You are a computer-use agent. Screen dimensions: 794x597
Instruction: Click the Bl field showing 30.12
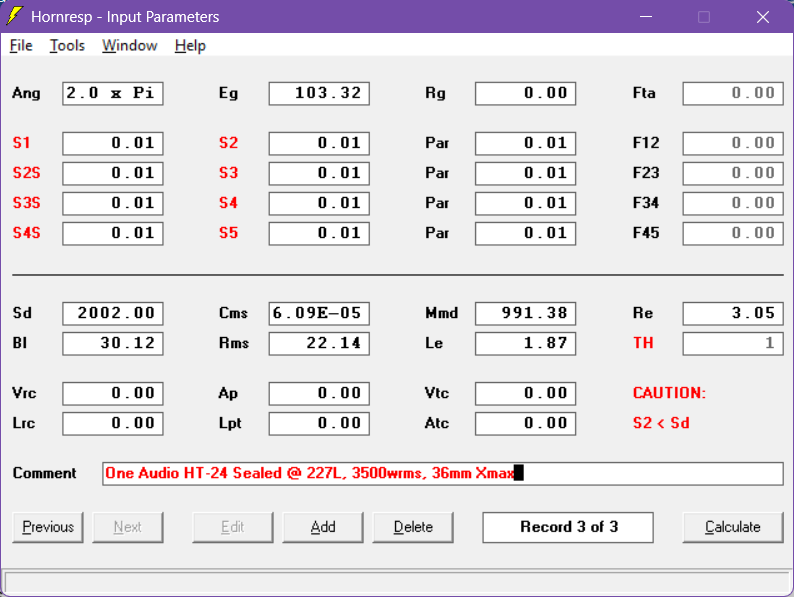click(x=113, y=343)
